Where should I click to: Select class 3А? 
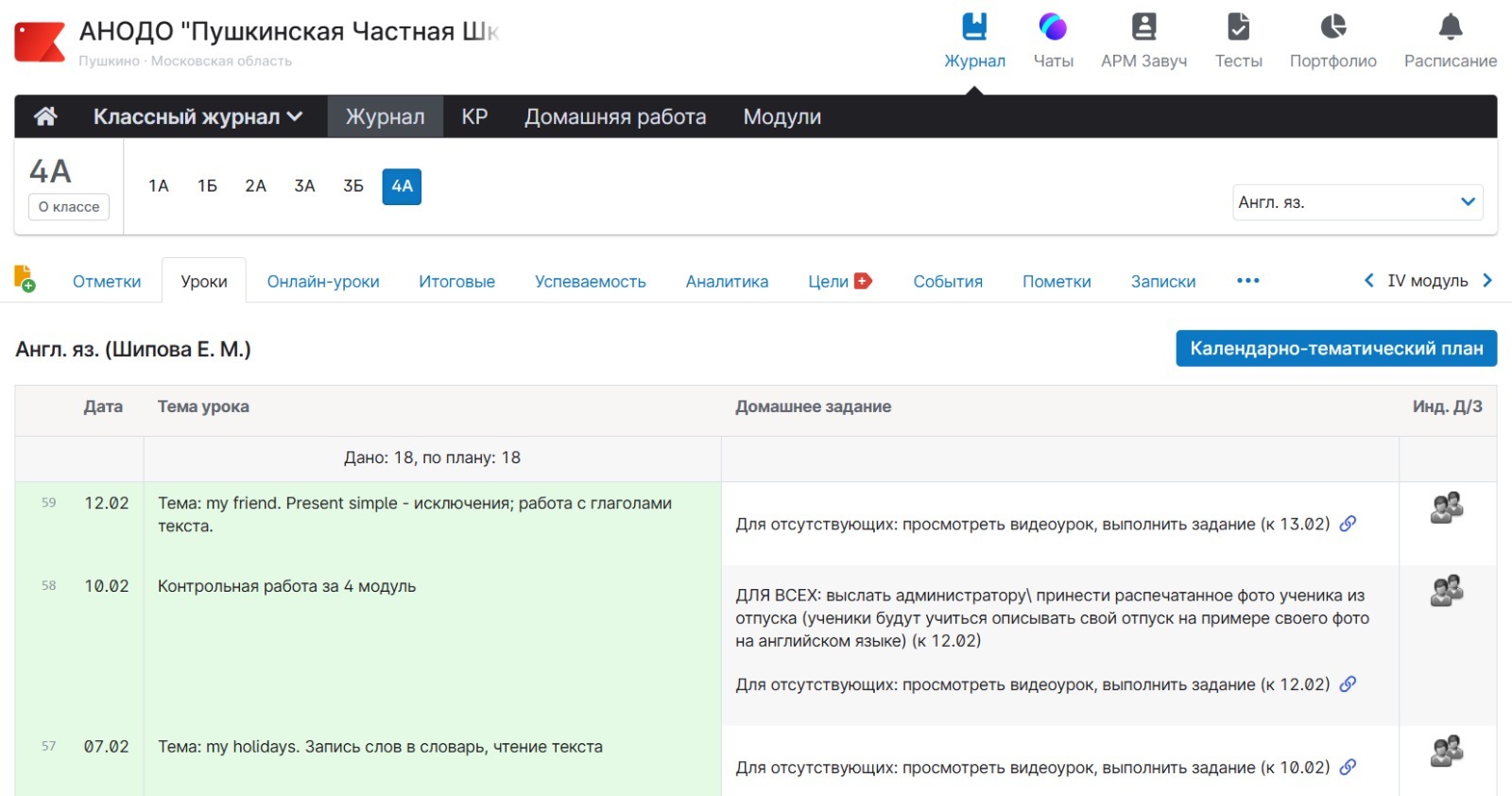[x=304, y=186]
